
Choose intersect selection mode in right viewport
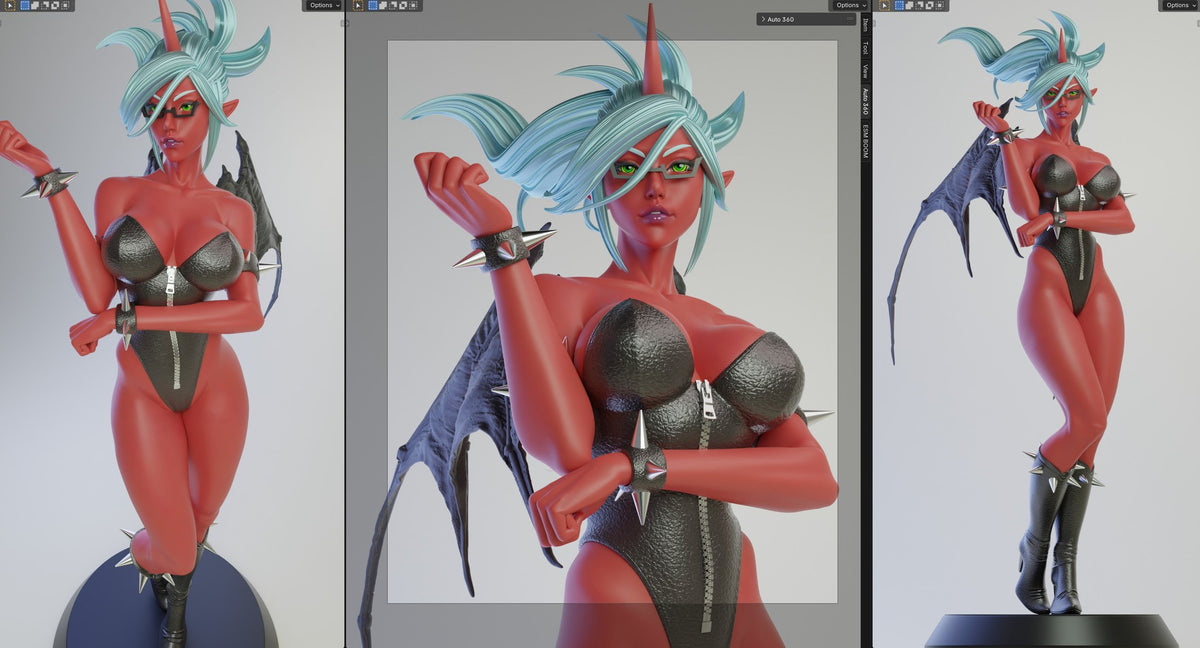[939, 5]
